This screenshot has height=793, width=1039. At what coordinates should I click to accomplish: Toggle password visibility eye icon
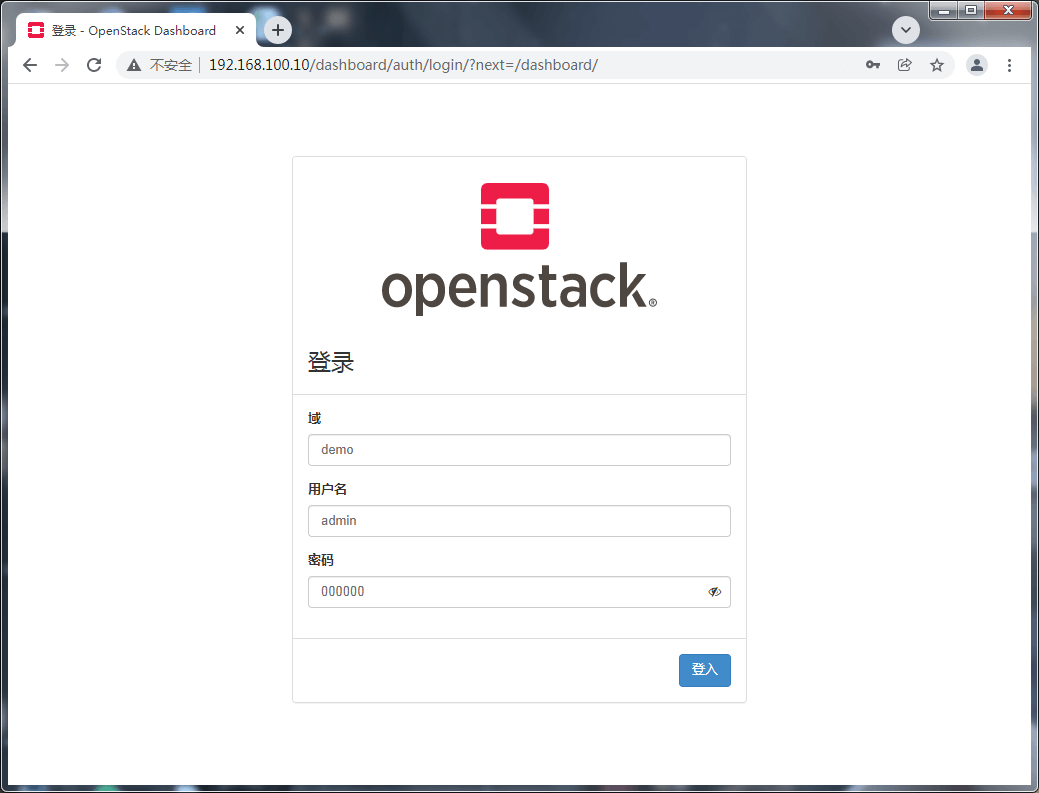coord(714,592)
